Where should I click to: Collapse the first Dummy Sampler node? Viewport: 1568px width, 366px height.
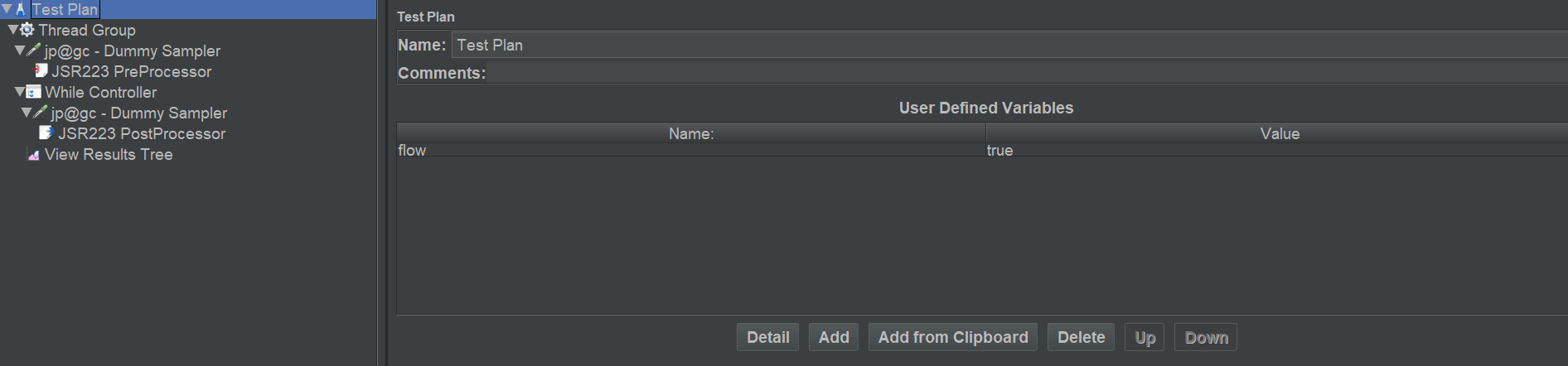(20, 51)
